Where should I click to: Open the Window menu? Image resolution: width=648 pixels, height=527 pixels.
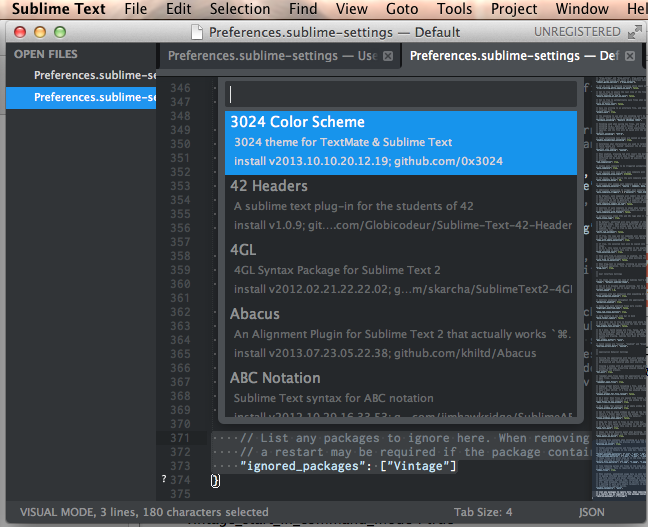click(x=582, y=9)
